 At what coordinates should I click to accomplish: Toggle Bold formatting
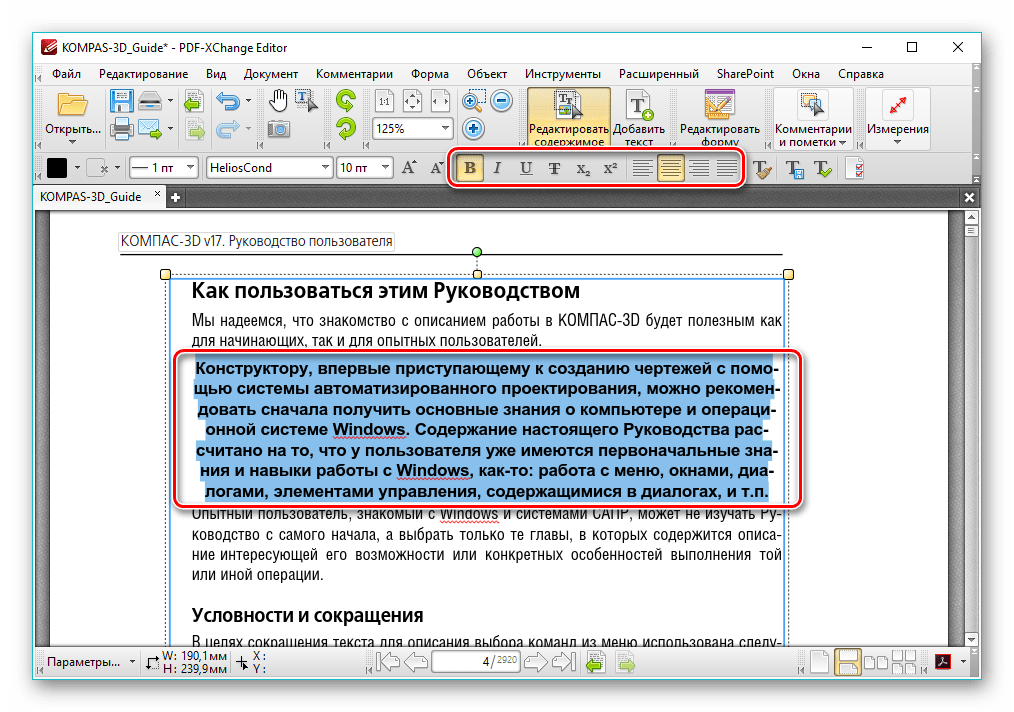[x=470, y=168]
